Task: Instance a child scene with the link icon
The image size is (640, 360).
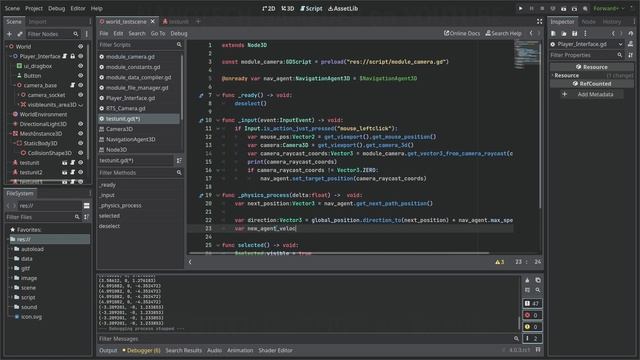Action: pos(20,34)
